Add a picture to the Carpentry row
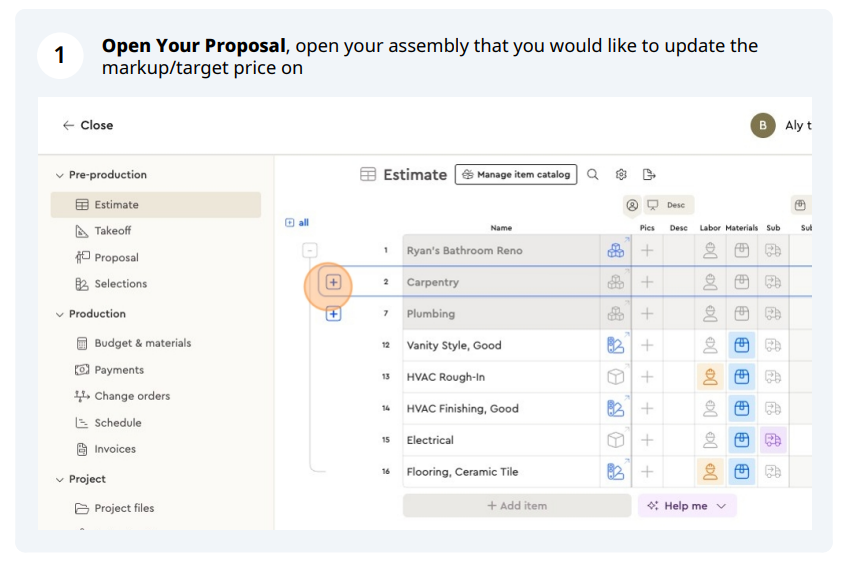 click(647, 282)
